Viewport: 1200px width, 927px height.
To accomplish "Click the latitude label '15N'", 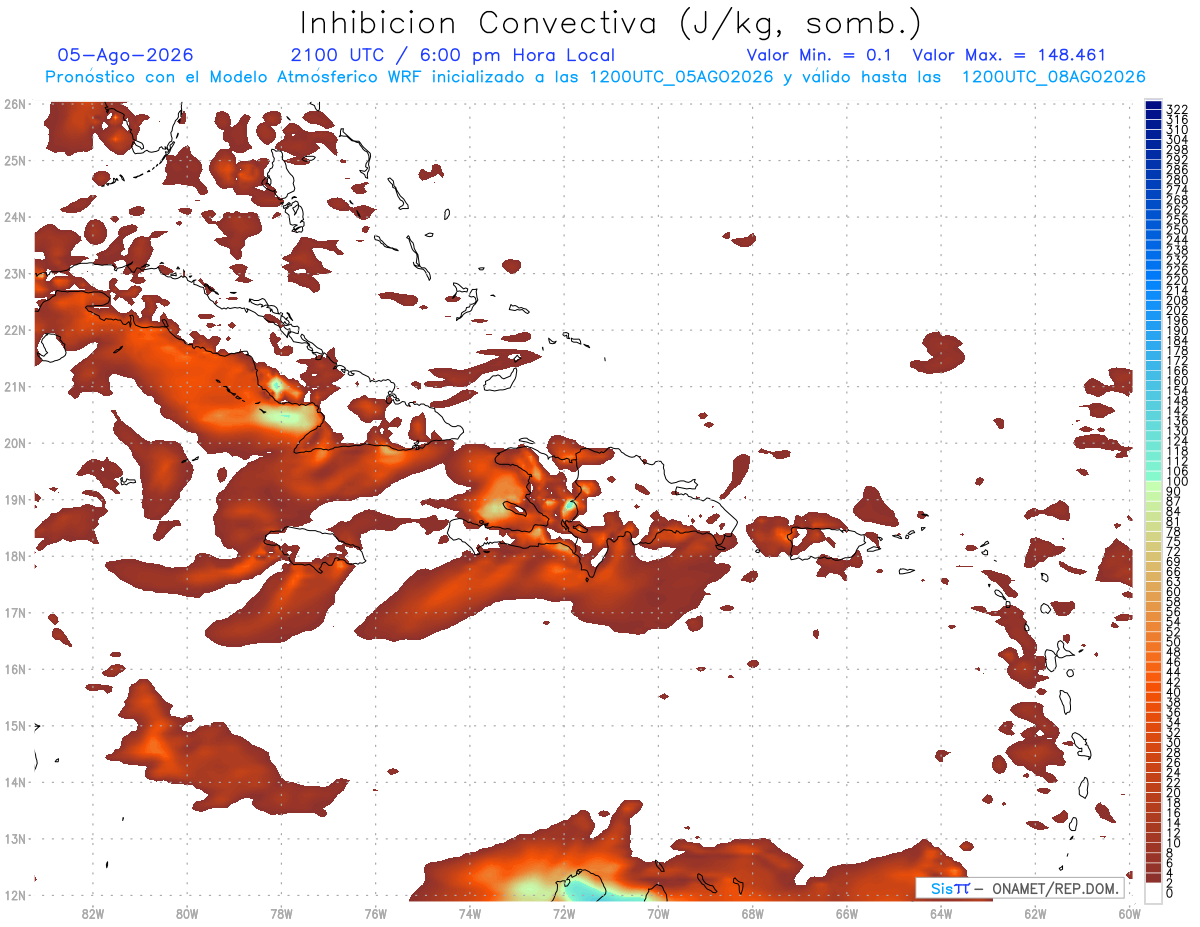I will (x=15, y=726).
